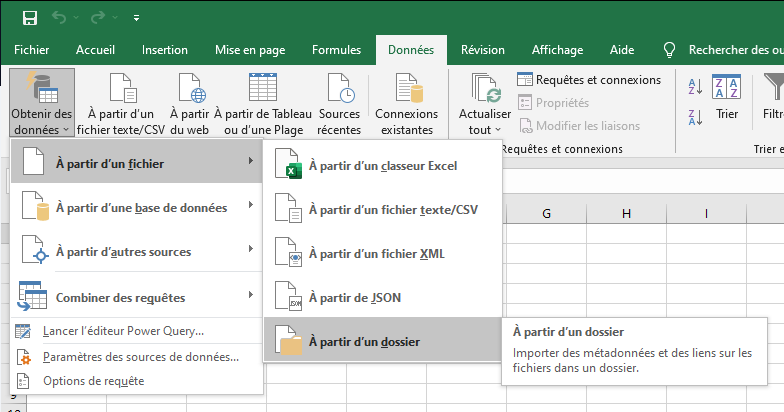Open the Customize Quick Access Toolbar dropdown

tap(136, 18)
